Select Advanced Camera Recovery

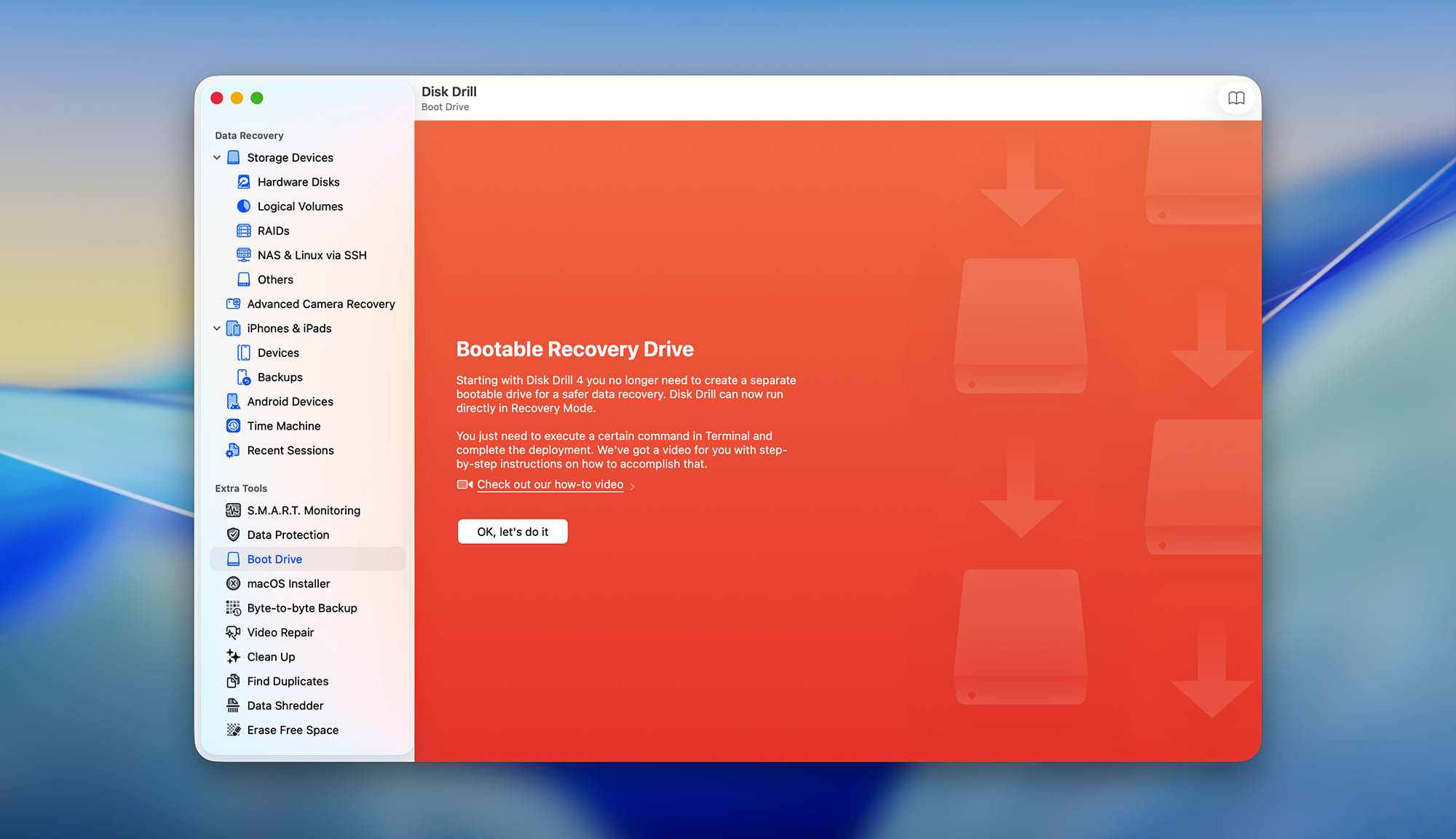320,304
